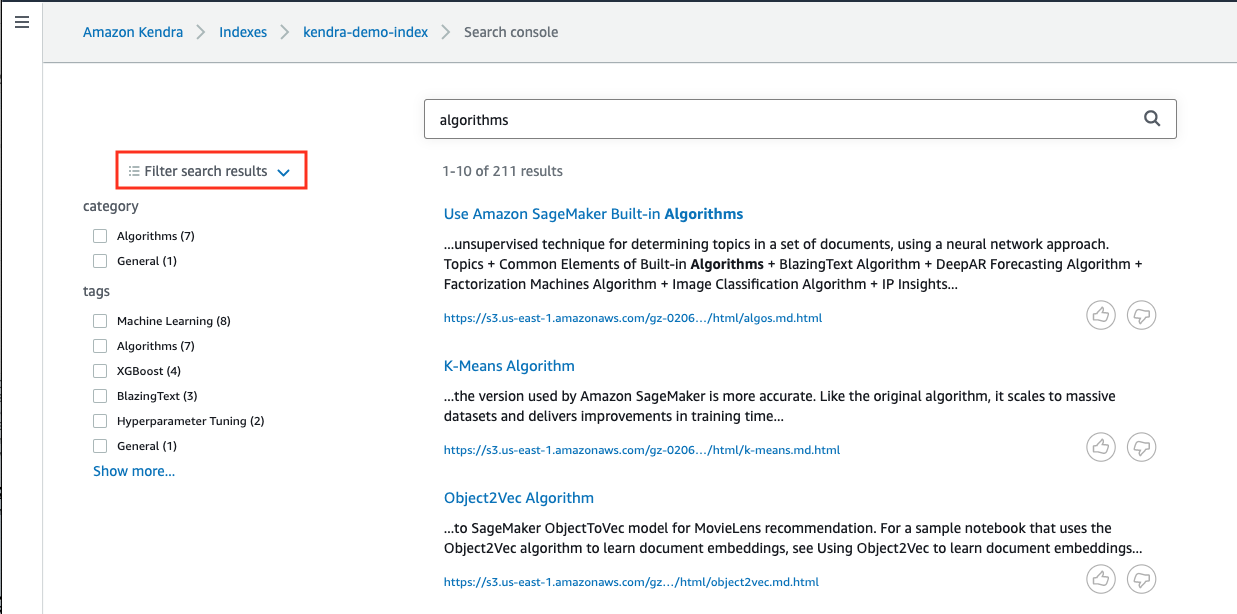Go to Amazon Kendra breadcrumb

point(133,32)
